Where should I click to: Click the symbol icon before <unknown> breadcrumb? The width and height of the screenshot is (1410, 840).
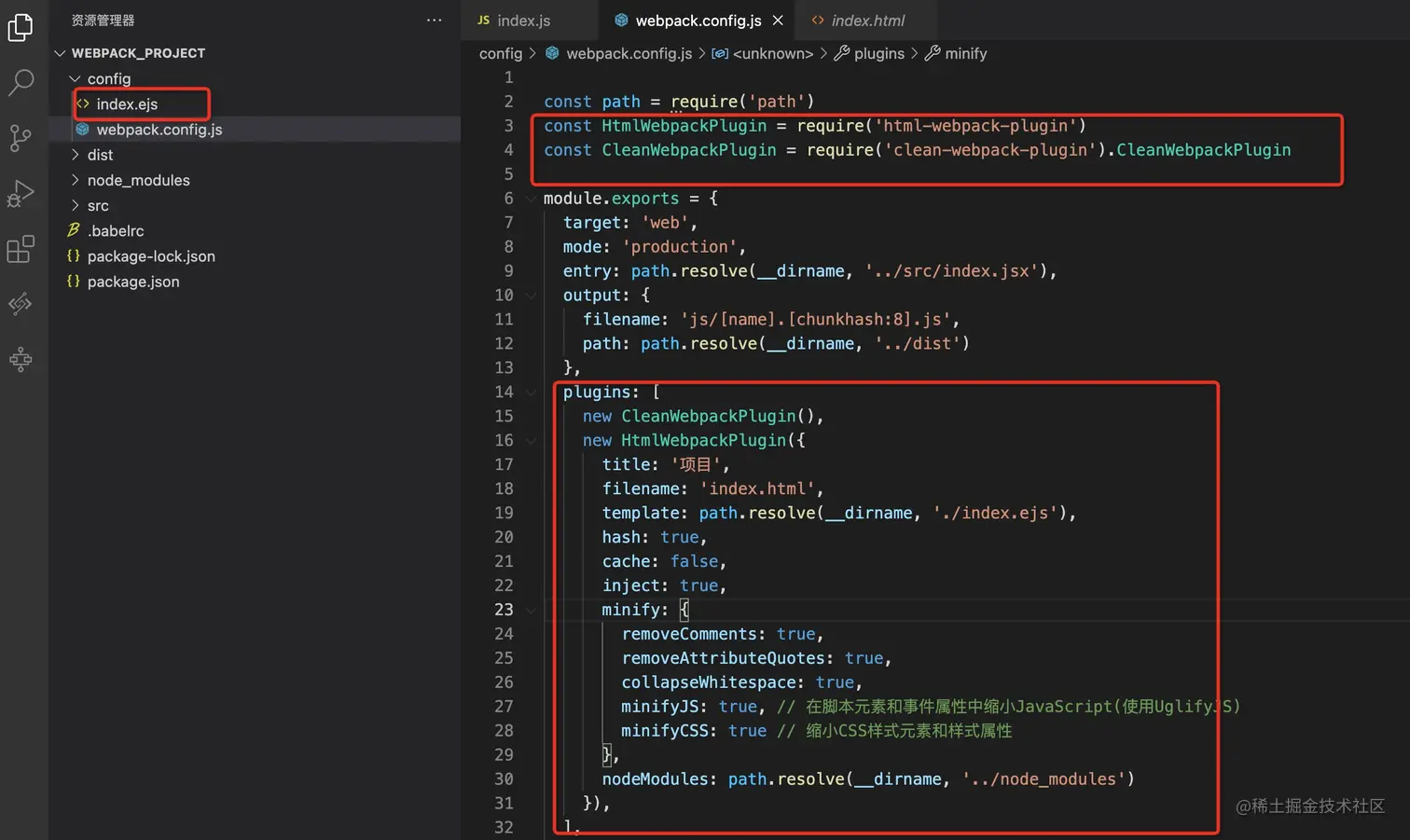pos(720,53)
